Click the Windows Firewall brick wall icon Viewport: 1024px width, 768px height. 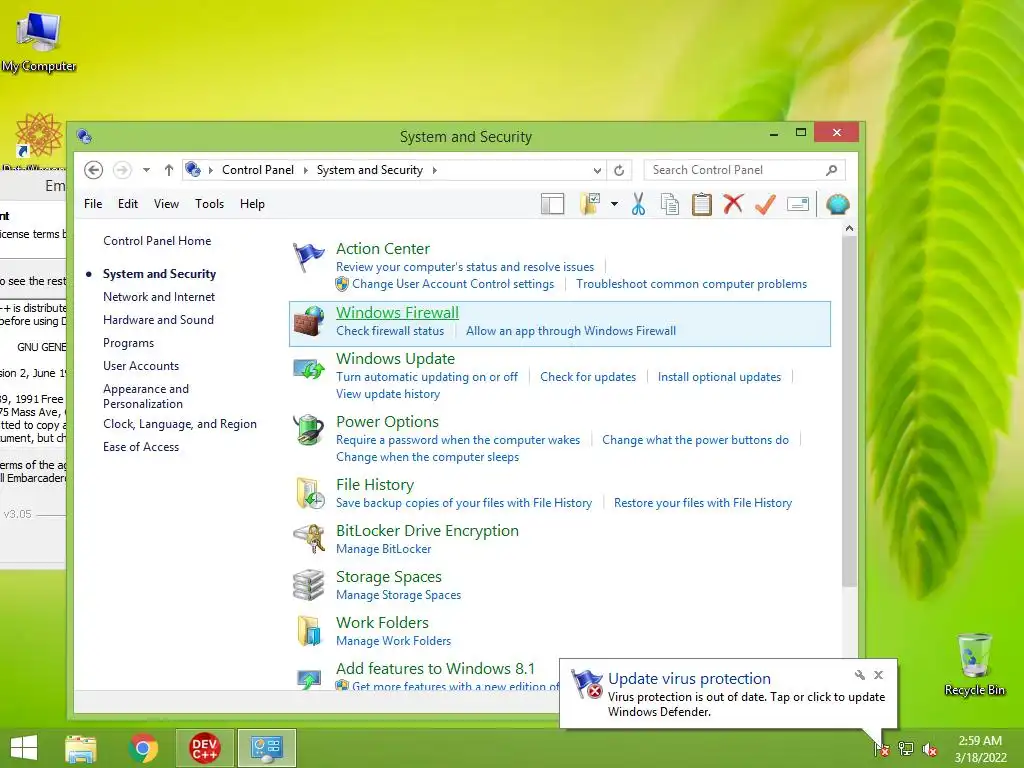tap(308, 321)
